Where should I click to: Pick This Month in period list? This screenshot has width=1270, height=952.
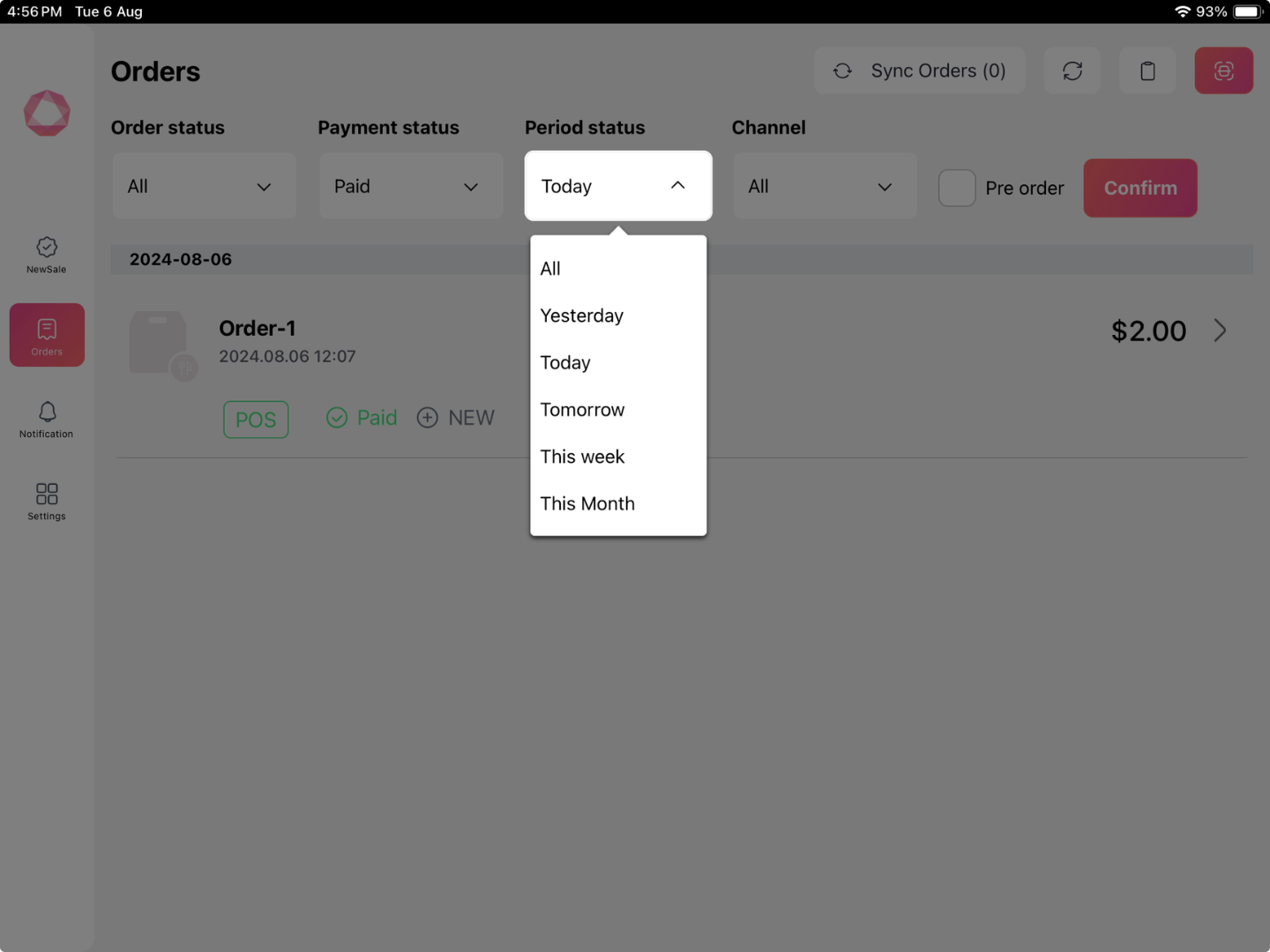587,503
